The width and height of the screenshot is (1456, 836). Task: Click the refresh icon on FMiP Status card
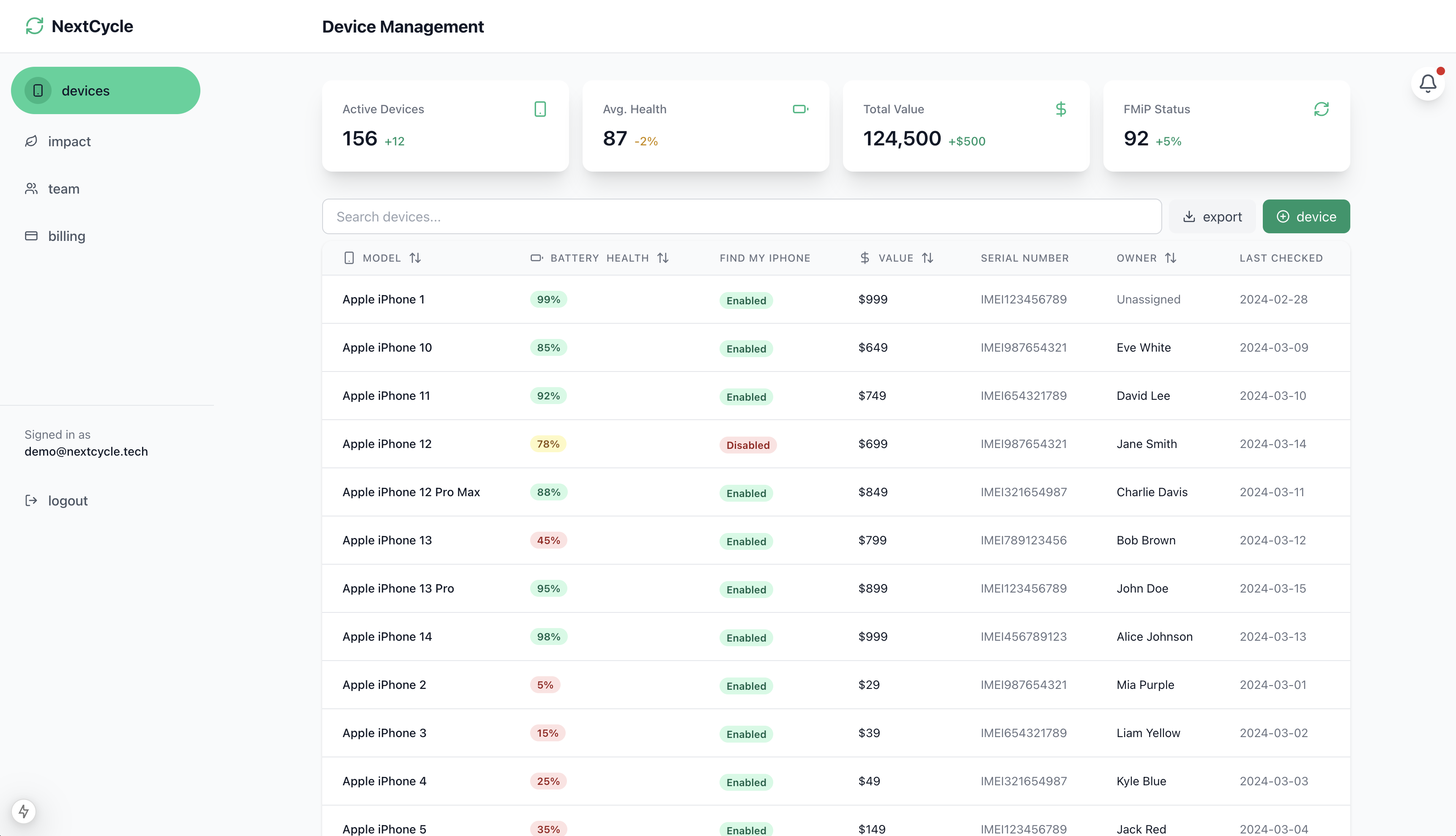[x=1322, y=109]
